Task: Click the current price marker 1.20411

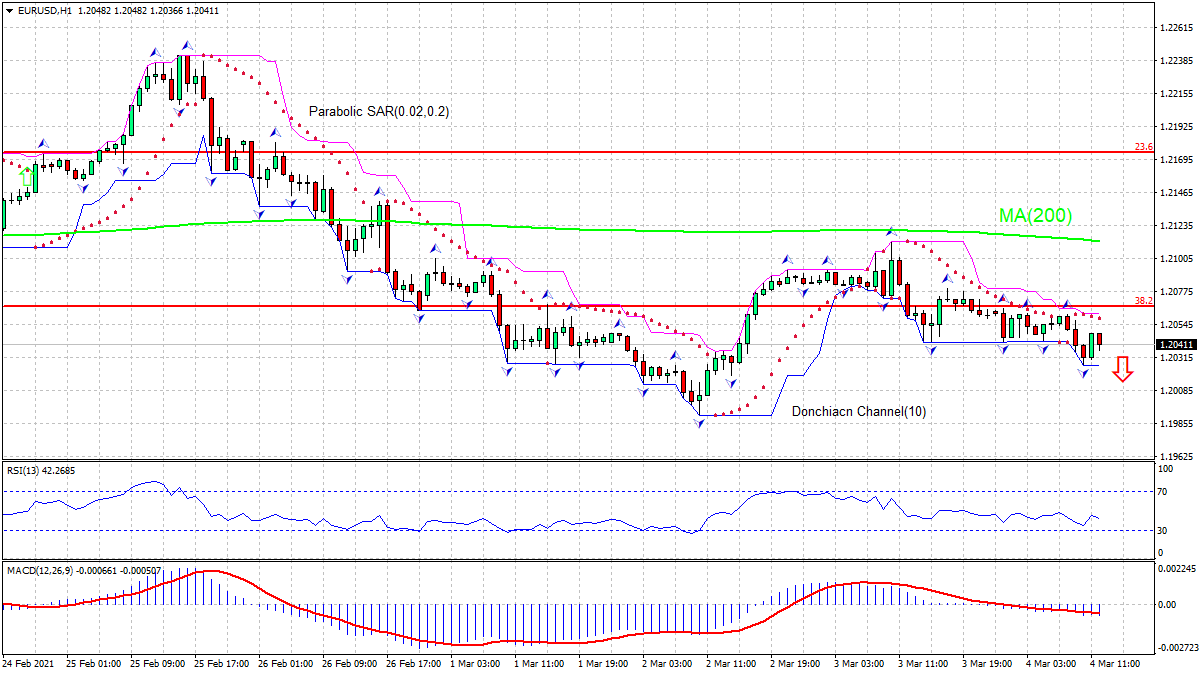Action: [x=1175, y=344]
